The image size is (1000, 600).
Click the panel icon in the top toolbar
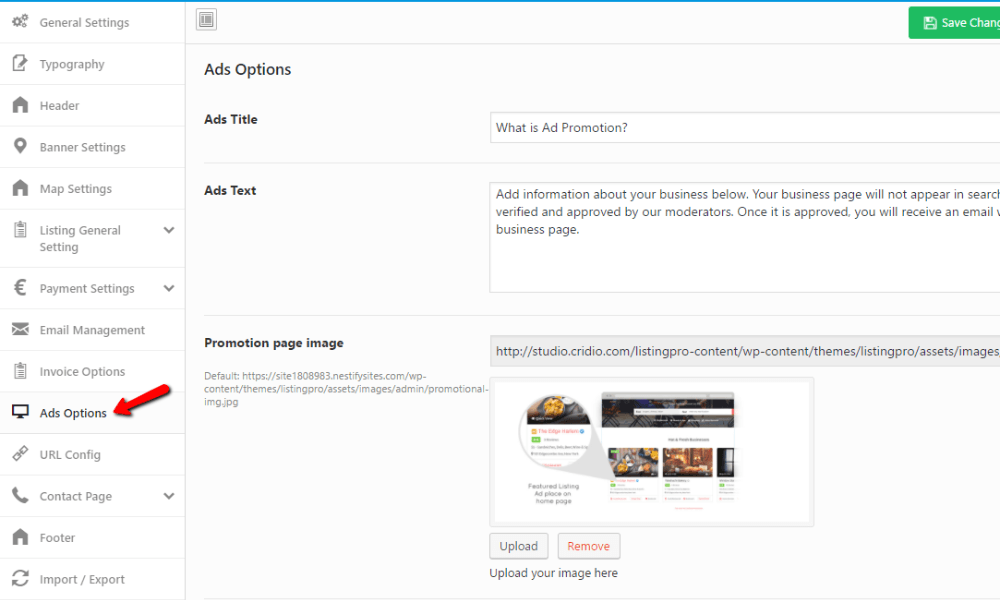[207, 19]
